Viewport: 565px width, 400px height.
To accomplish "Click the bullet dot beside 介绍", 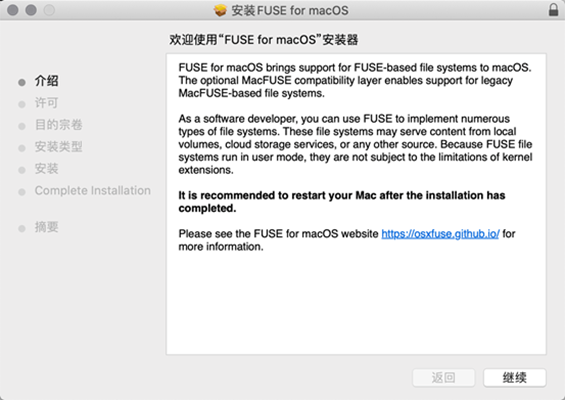I will click(x=22, y=83).
